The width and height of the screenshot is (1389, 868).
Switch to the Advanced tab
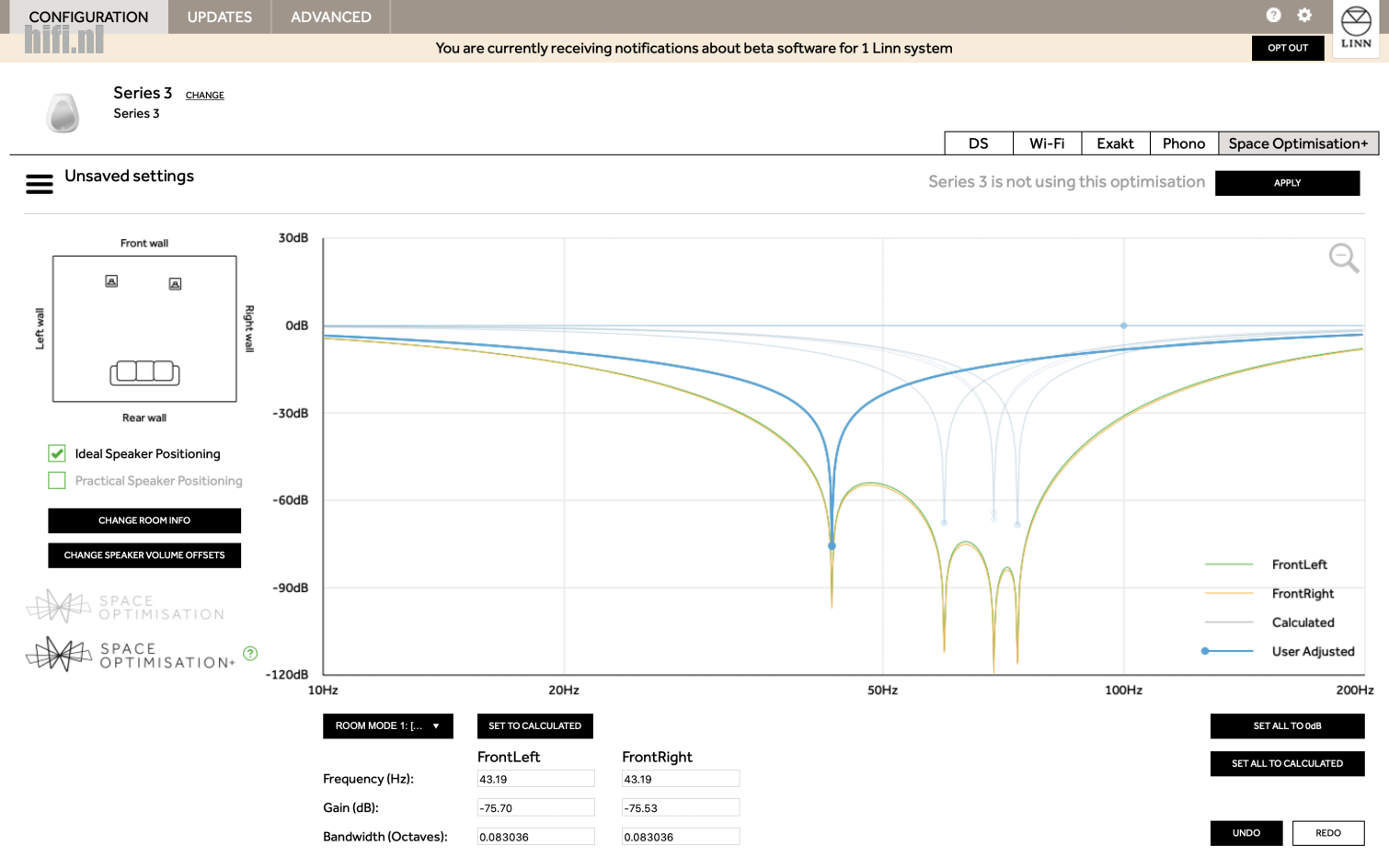[x=331, y=17]
